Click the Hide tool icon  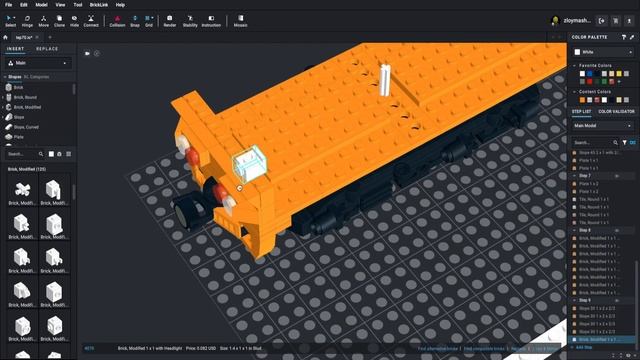tap(74, 21)
